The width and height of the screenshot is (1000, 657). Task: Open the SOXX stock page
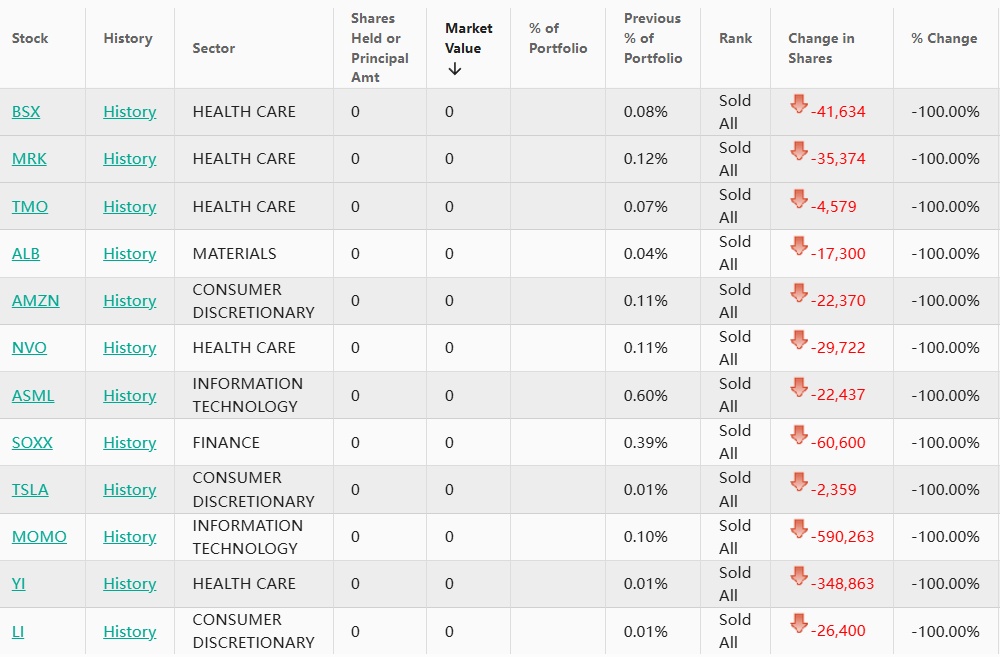32,443
